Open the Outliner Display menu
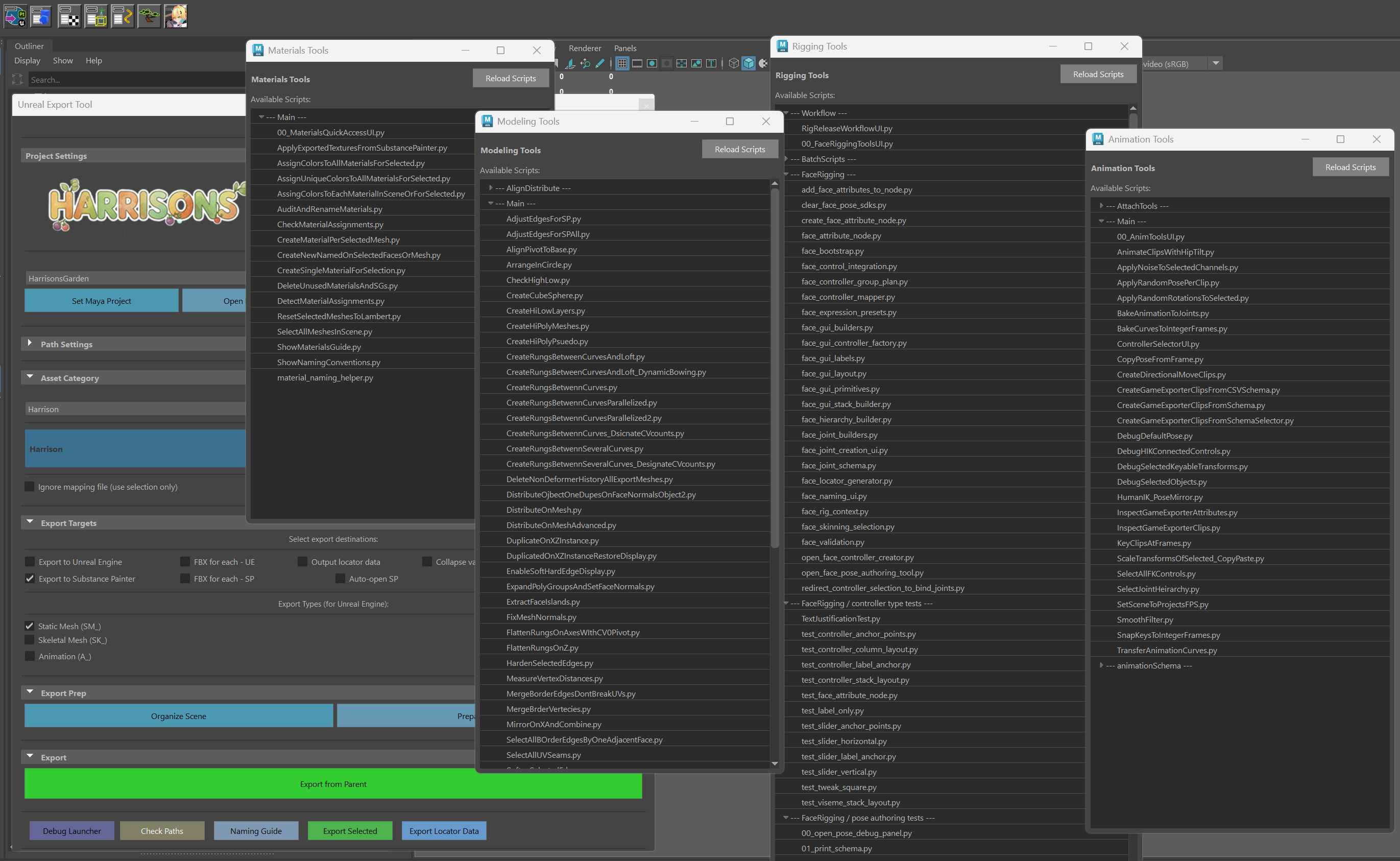 (28, 60)
